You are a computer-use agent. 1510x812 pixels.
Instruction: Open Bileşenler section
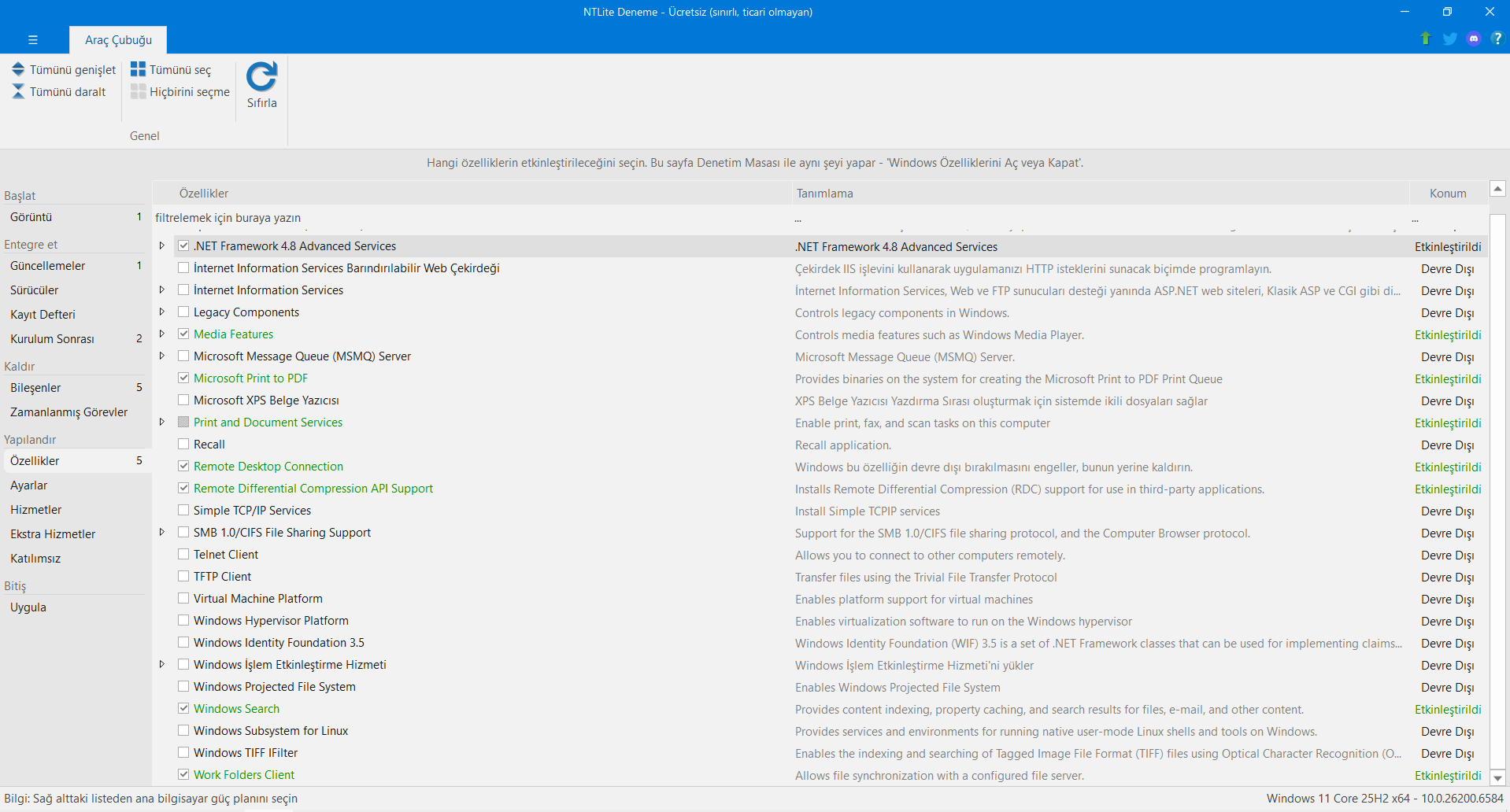click(75, 388)
